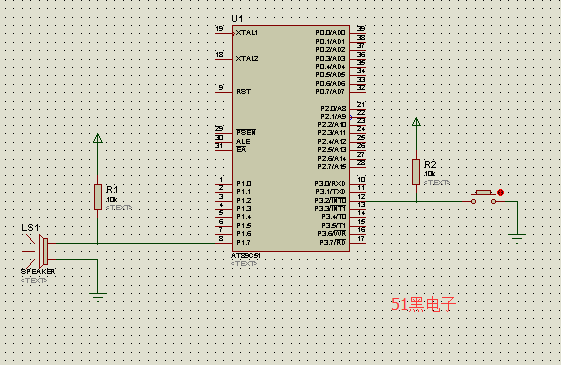The height and width of the screenshot is (365, 561).
Task: Select the ground symbol below the push button
Action: (517, 237)
